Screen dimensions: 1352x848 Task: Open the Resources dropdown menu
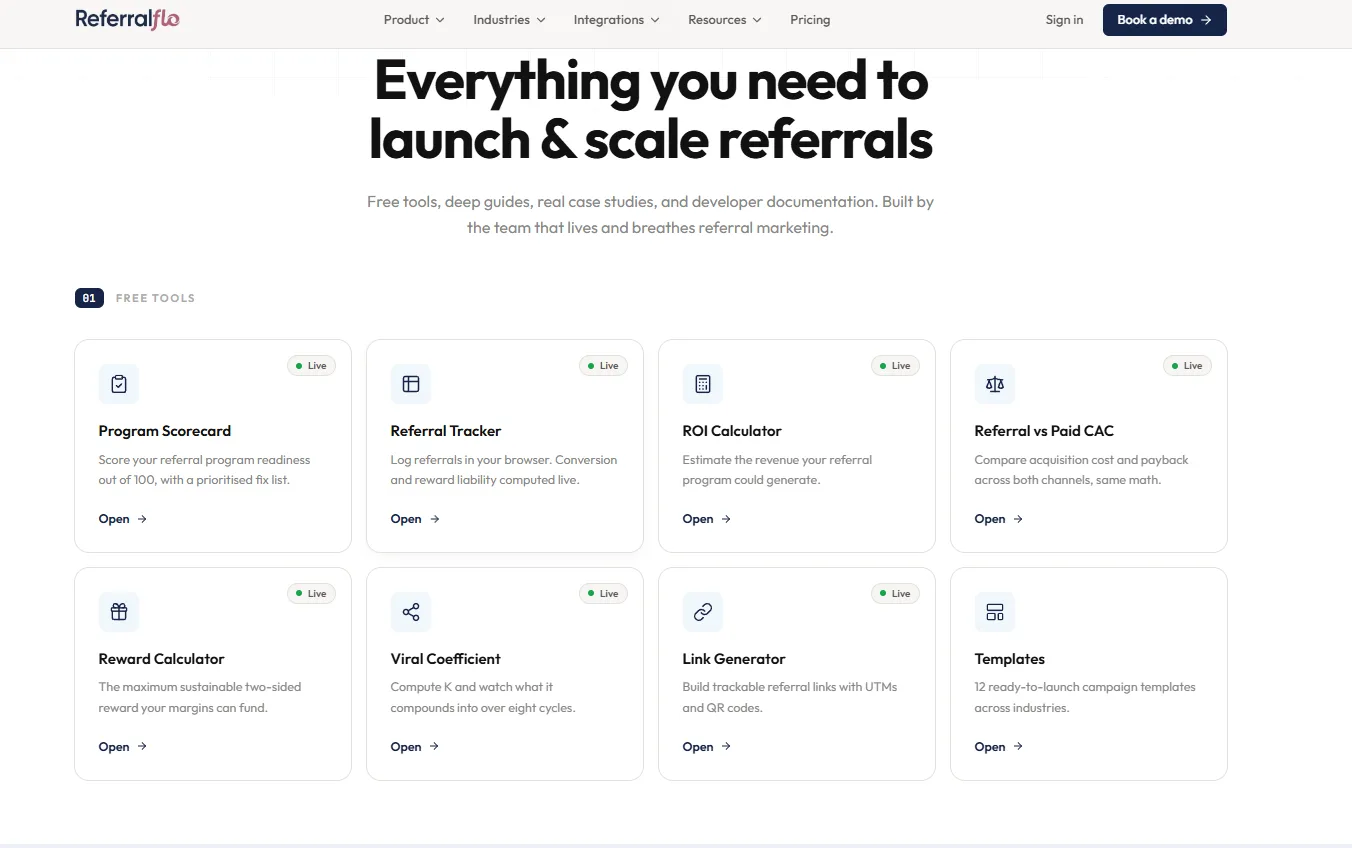pyautogui.click(x=725, y=20)
